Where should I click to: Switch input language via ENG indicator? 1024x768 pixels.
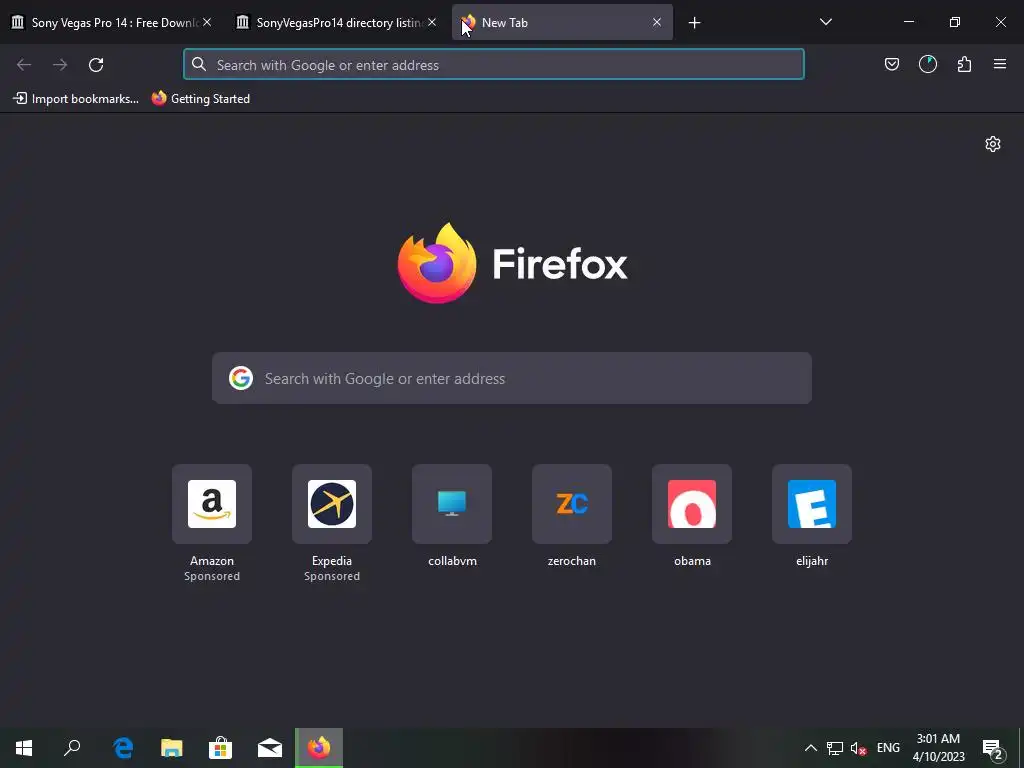[888, 748]
